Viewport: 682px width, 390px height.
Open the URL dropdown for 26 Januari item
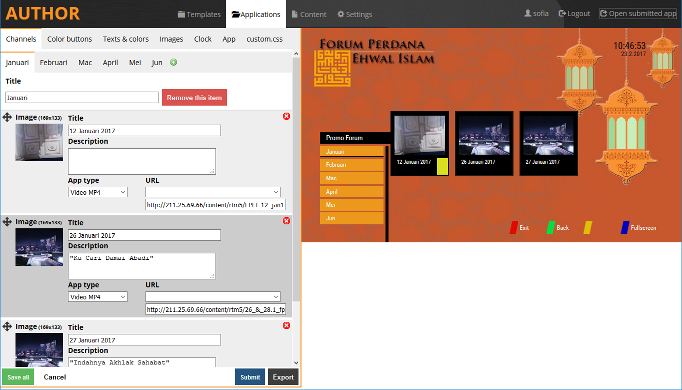click(x=213, y=297)
